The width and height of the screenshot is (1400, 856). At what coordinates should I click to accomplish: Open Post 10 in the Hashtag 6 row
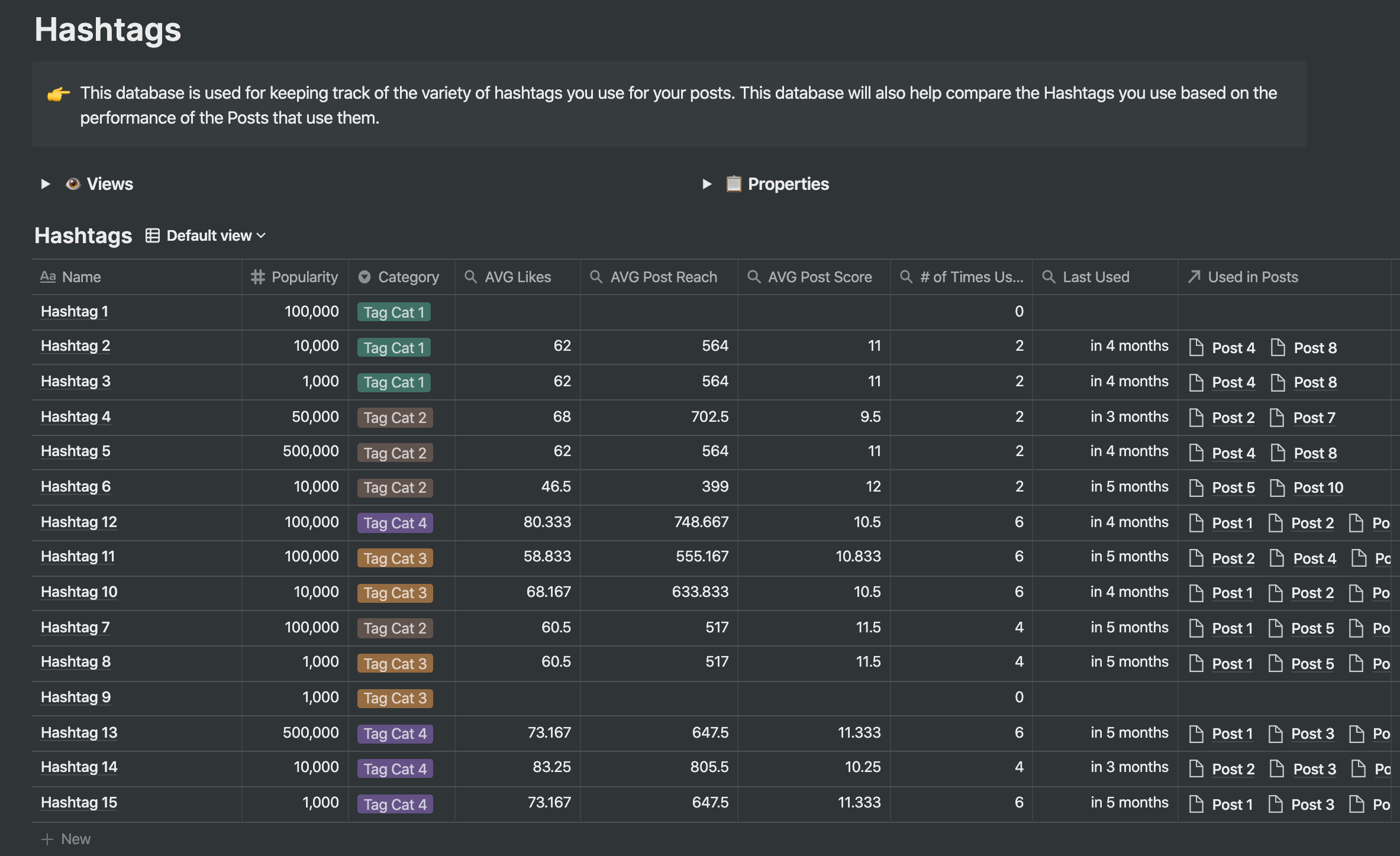[x=1319, y=487]
